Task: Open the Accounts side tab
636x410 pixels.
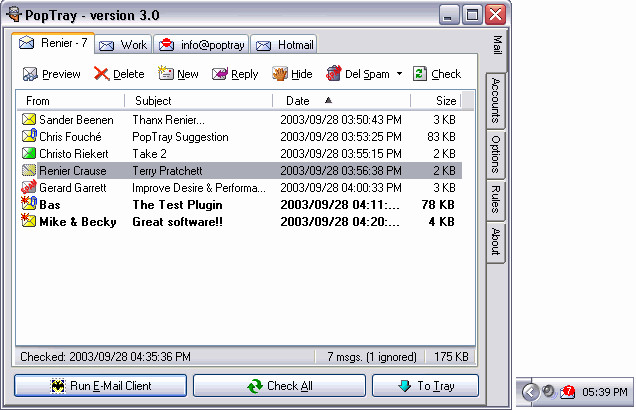Action: click(x=496, y=101)
